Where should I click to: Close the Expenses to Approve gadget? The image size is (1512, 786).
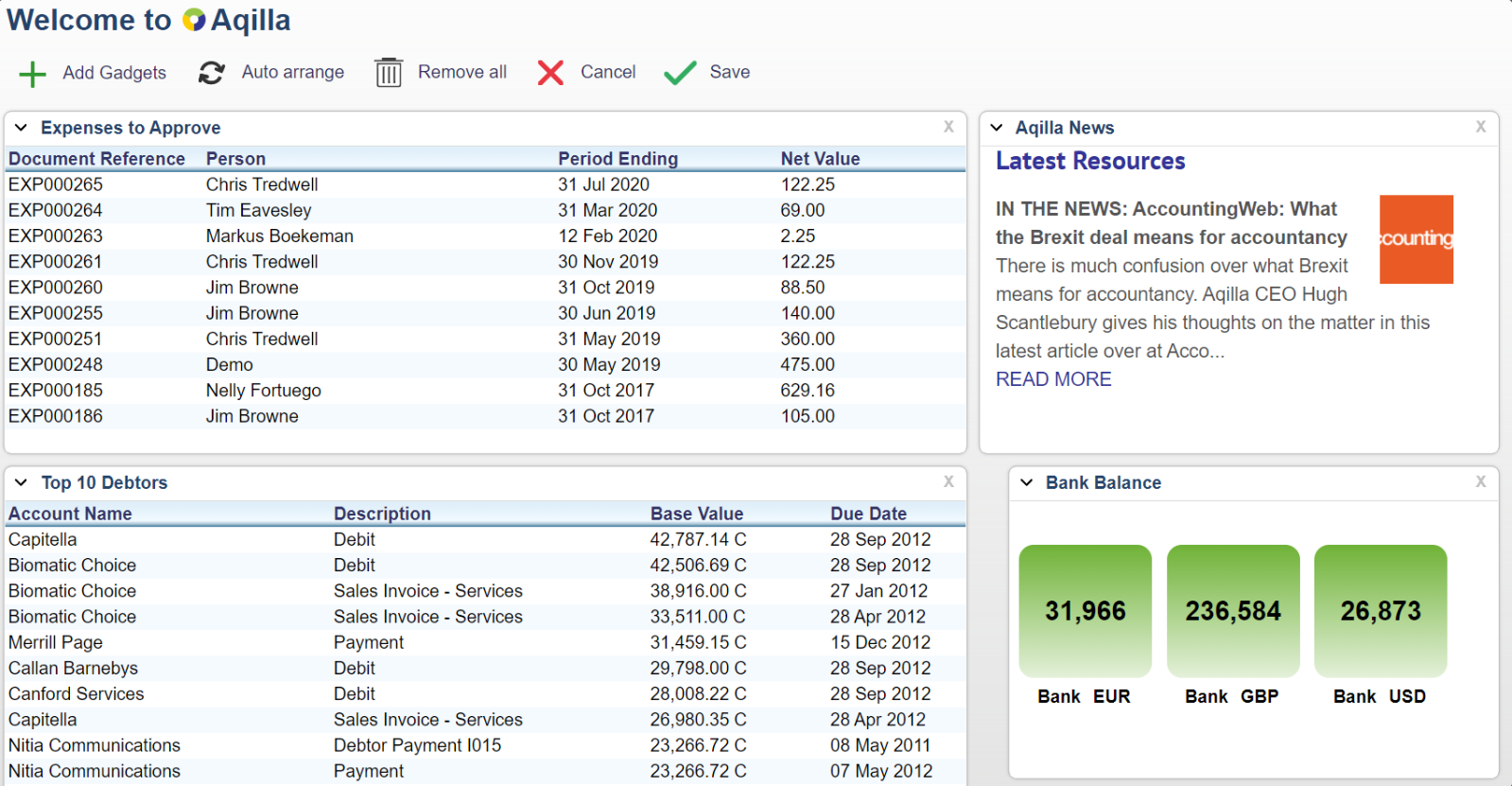point(948,127)
